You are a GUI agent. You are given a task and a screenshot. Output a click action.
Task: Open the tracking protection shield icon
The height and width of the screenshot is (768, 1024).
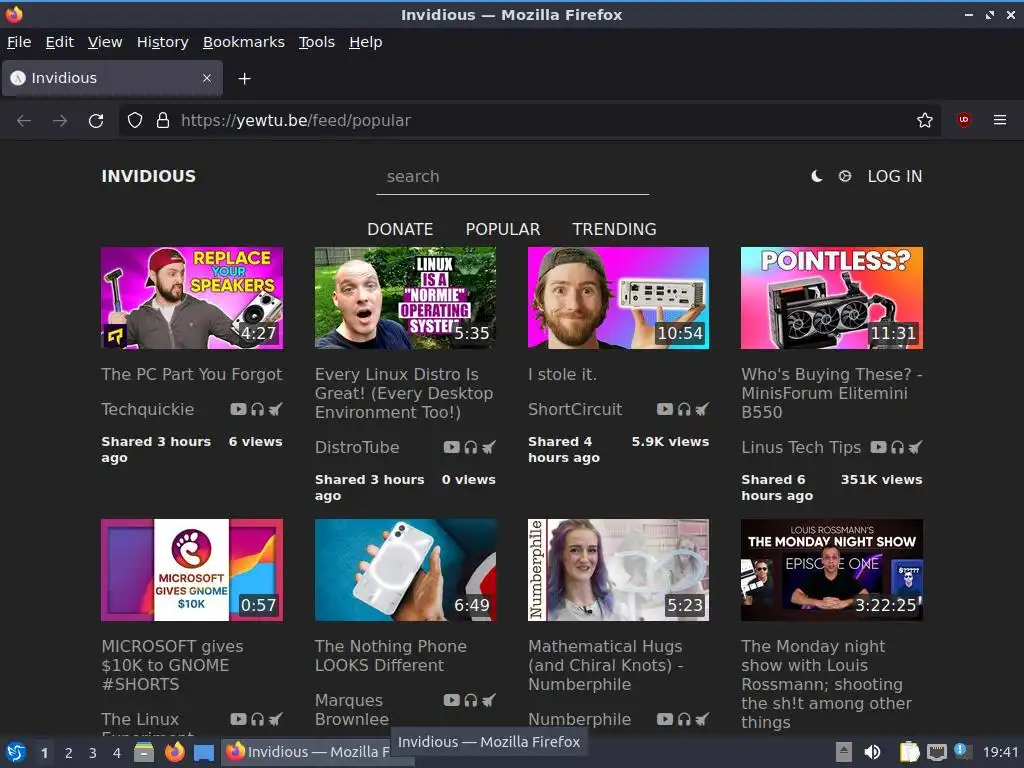coord(135,120)
